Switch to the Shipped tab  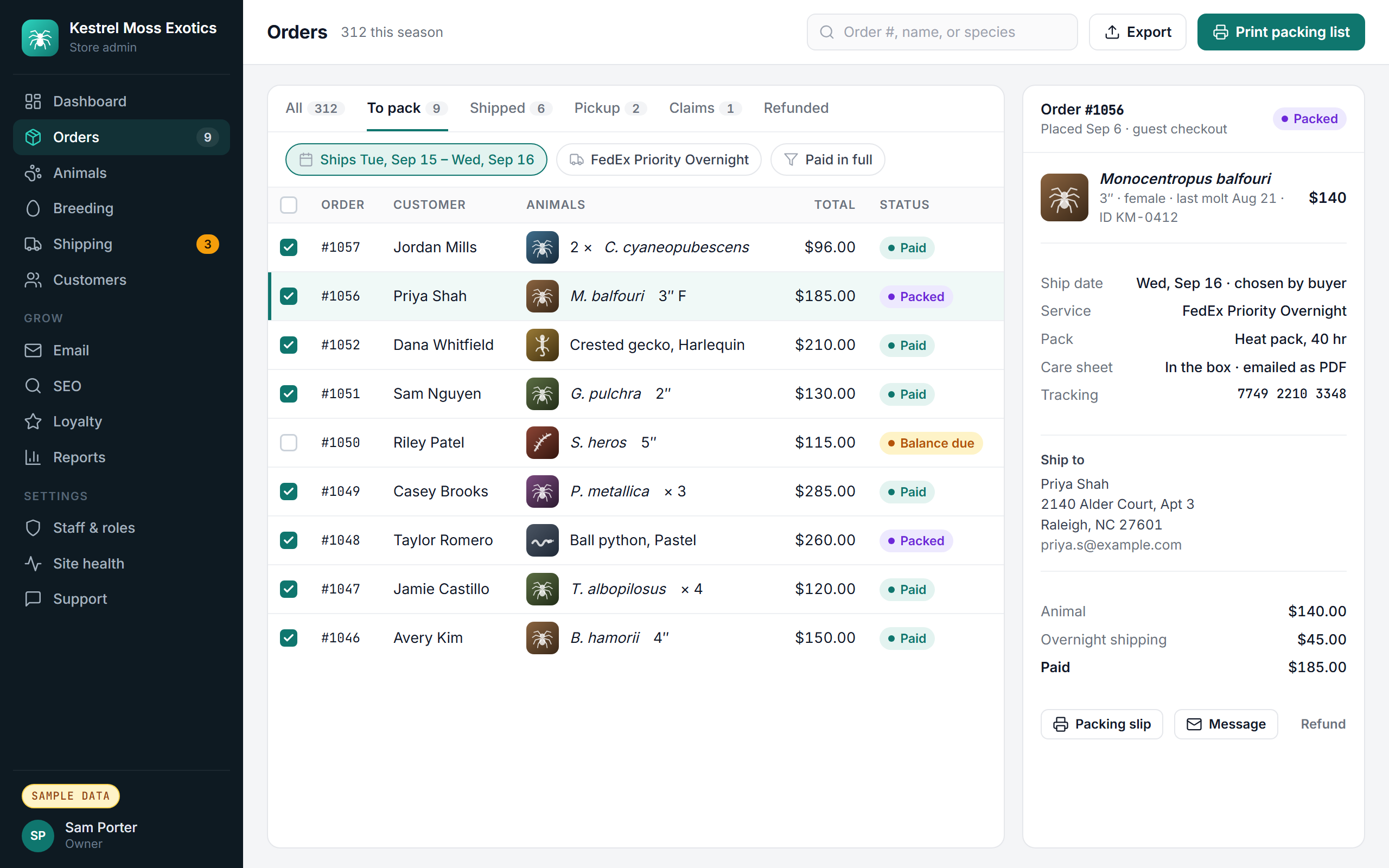(511, 108)
